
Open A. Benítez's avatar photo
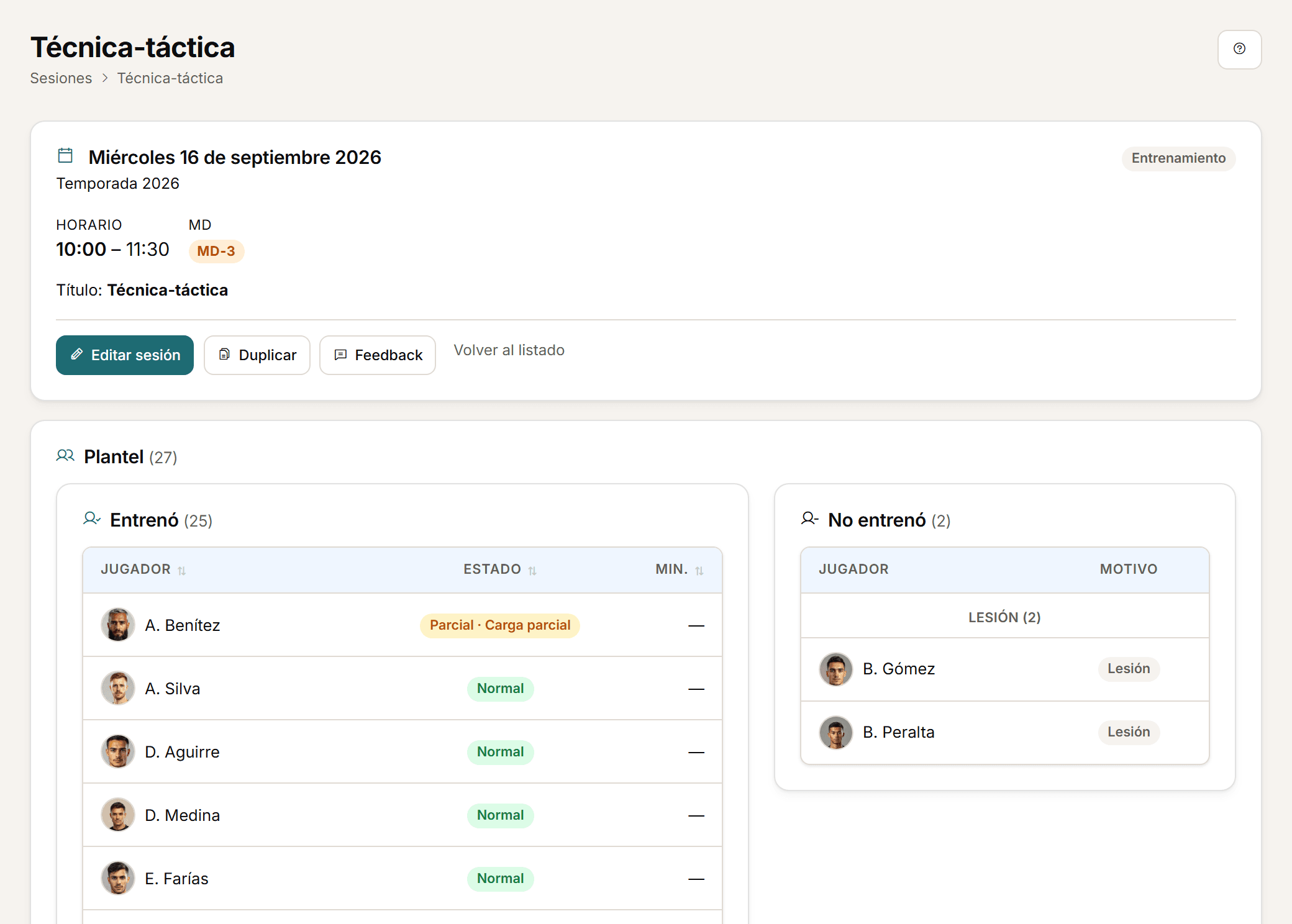pyautogui.click(x=118, y=625)
